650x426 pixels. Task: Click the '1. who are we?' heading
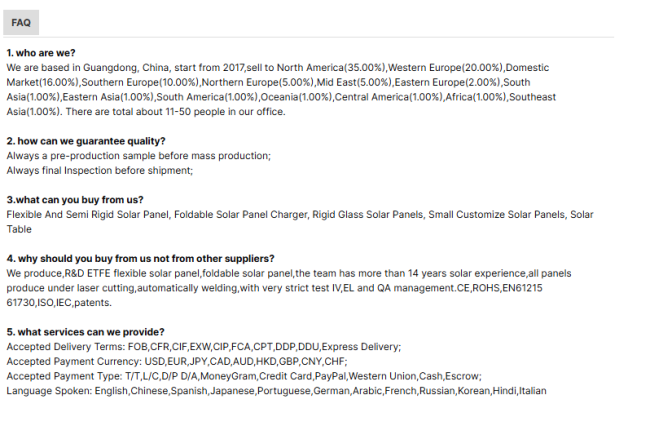pyautogui.click(x=41, y=52)
